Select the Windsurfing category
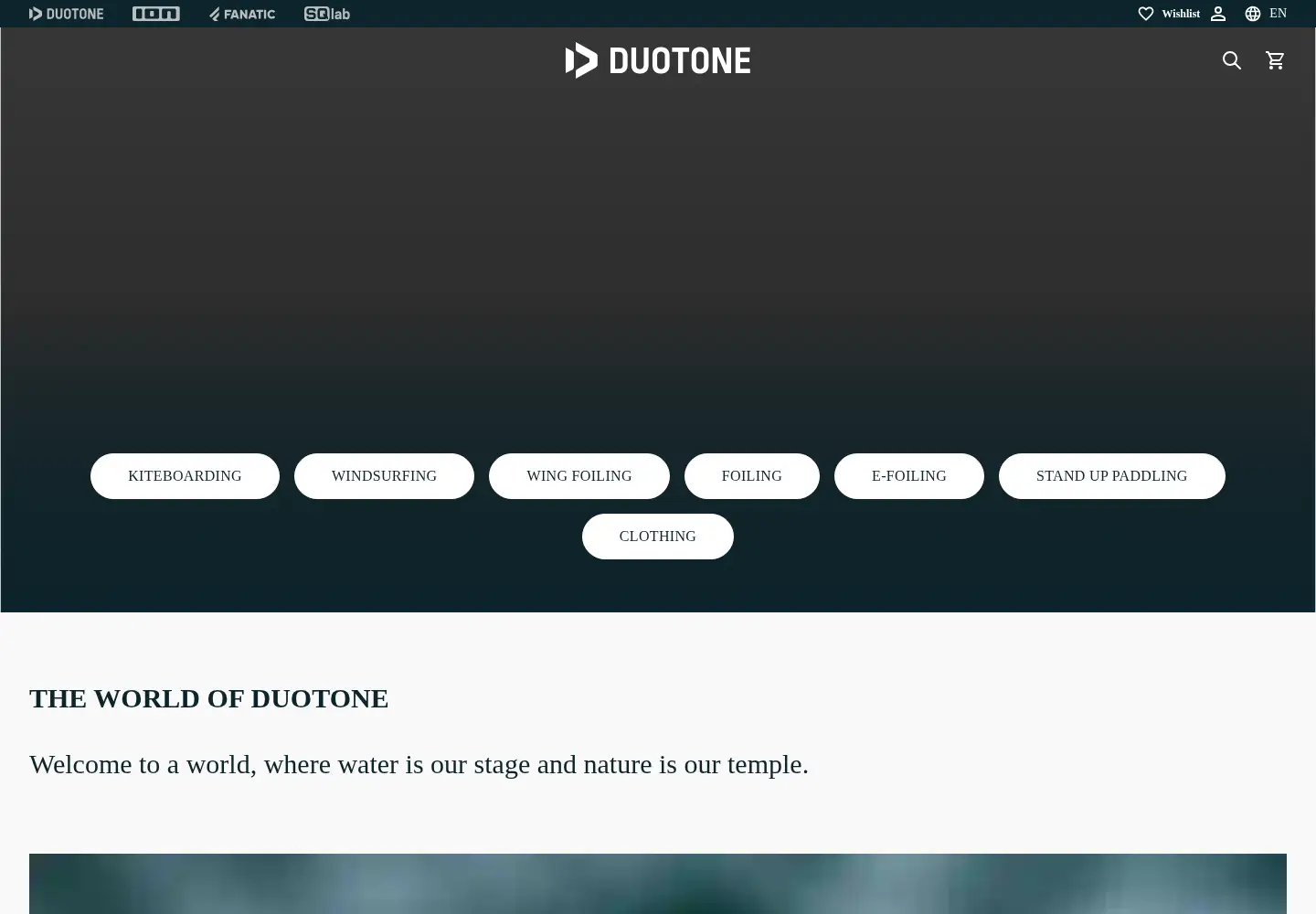This screenshot has width=1316, height=914. 384,476
